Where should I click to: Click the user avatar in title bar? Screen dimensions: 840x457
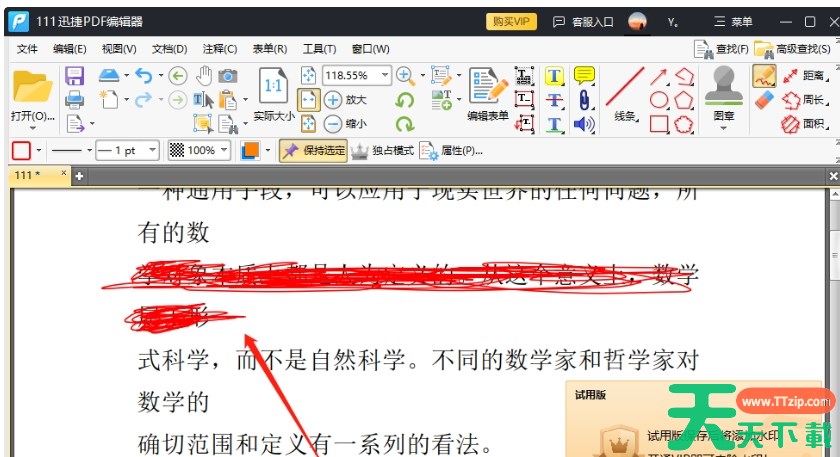click(x=637, y=21)
